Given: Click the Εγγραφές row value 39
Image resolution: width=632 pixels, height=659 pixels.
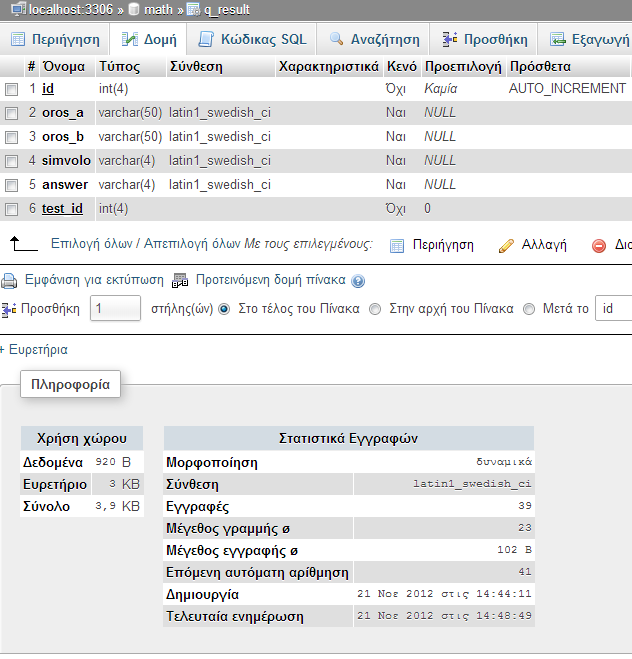Looking at the screenshot, I should tap(525, 506).
